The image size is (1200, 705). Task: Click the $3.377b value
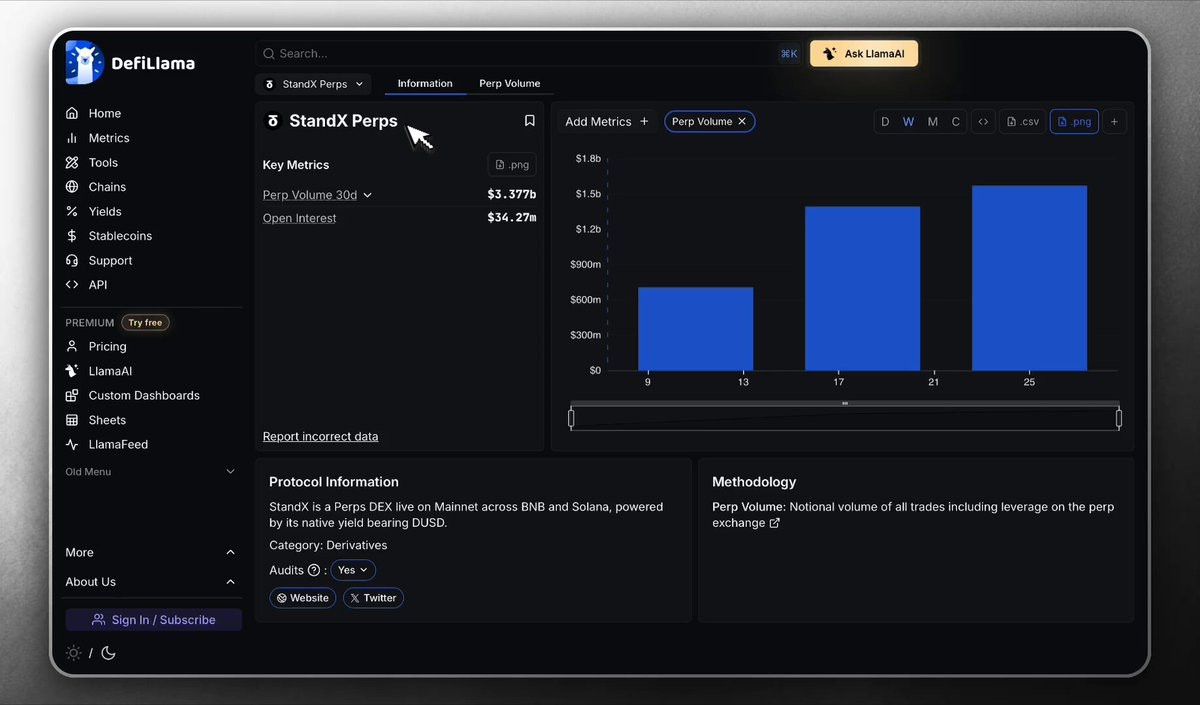(x=511, y=195)
